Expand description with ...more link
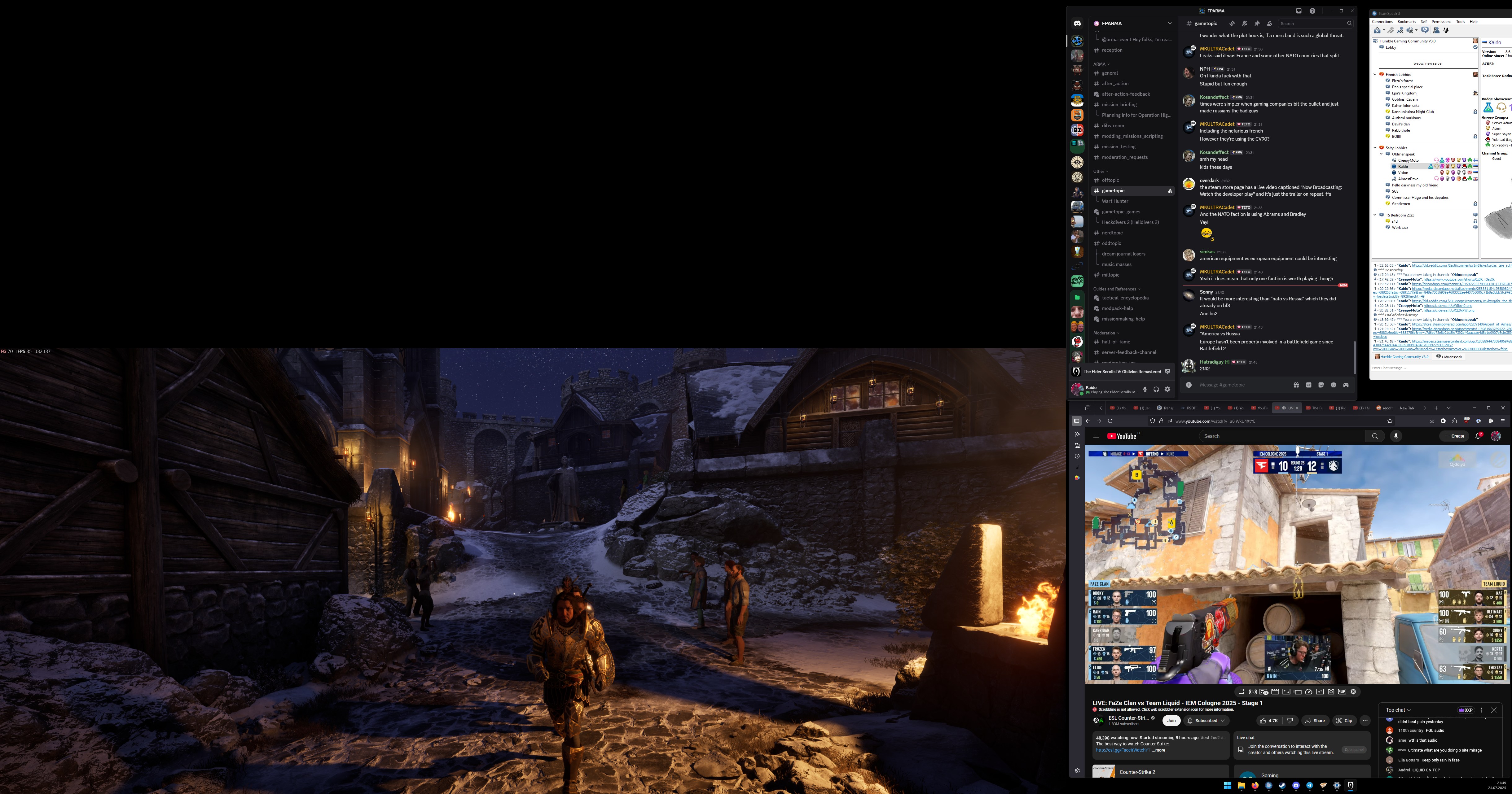 point(1159,750)
